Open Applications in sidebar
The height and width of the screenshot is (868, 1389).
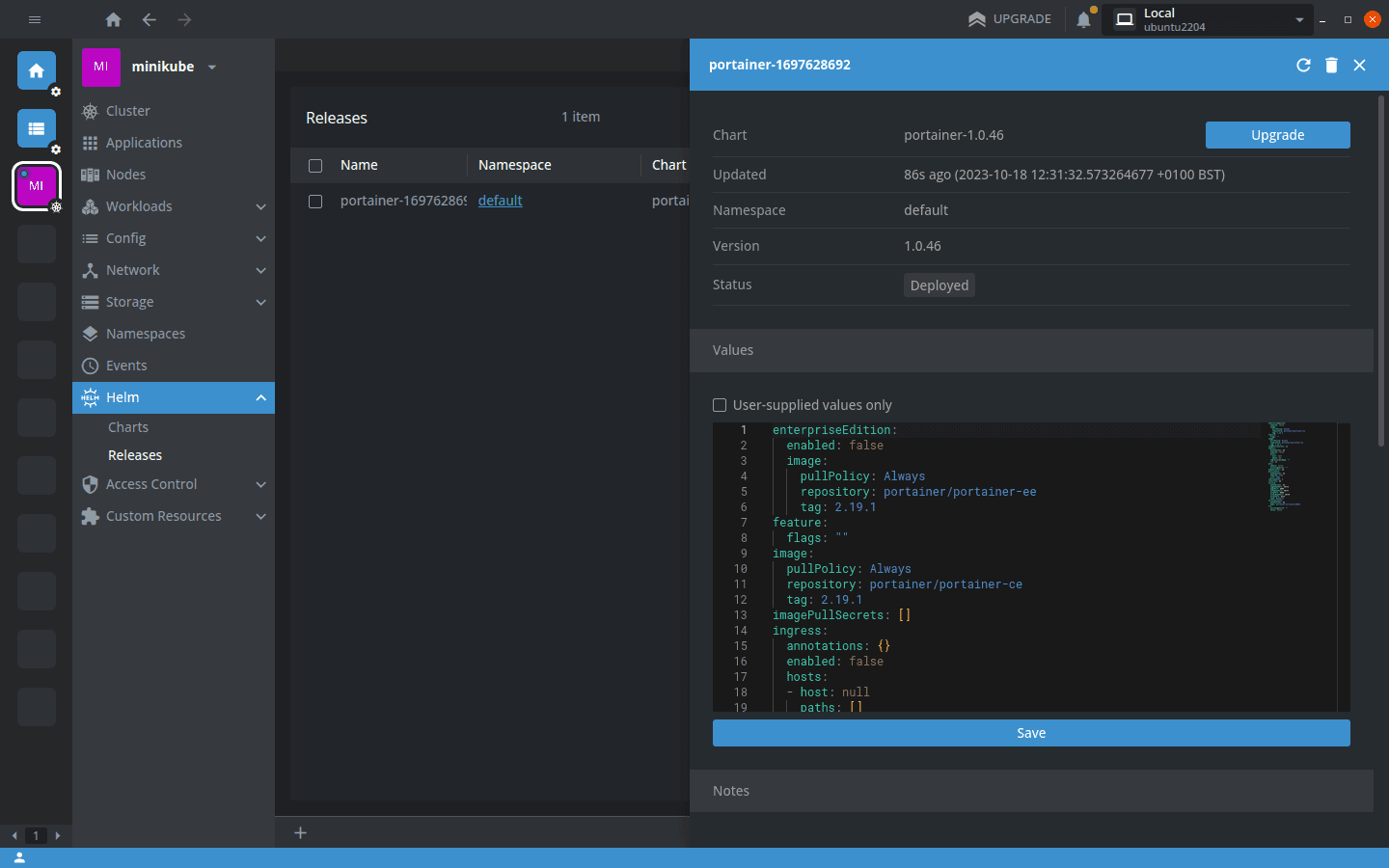tap(174, 143)
